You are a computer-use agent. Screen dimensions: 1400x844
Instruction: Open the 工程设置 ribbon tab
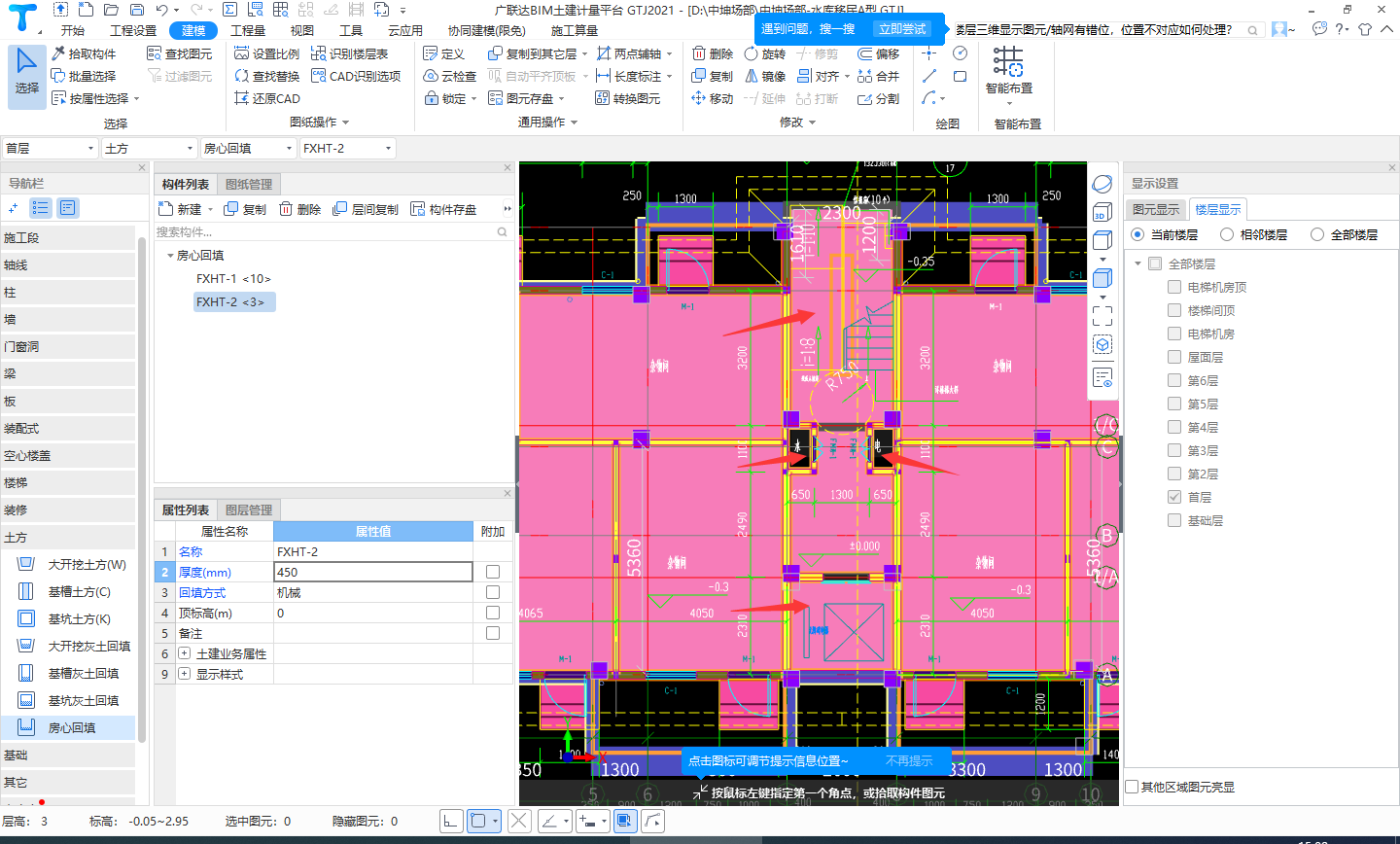[x=133, y=30]
